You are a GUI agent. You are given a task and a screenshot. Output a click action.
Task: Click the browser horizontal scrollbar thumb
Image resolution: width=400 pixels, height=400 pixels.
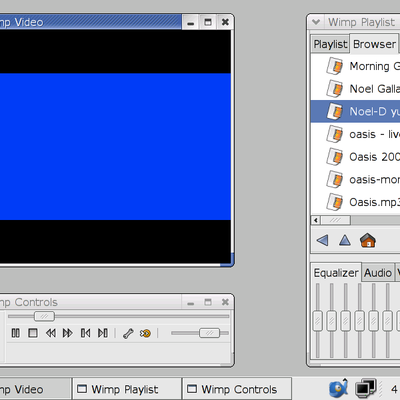coord(335,220)
